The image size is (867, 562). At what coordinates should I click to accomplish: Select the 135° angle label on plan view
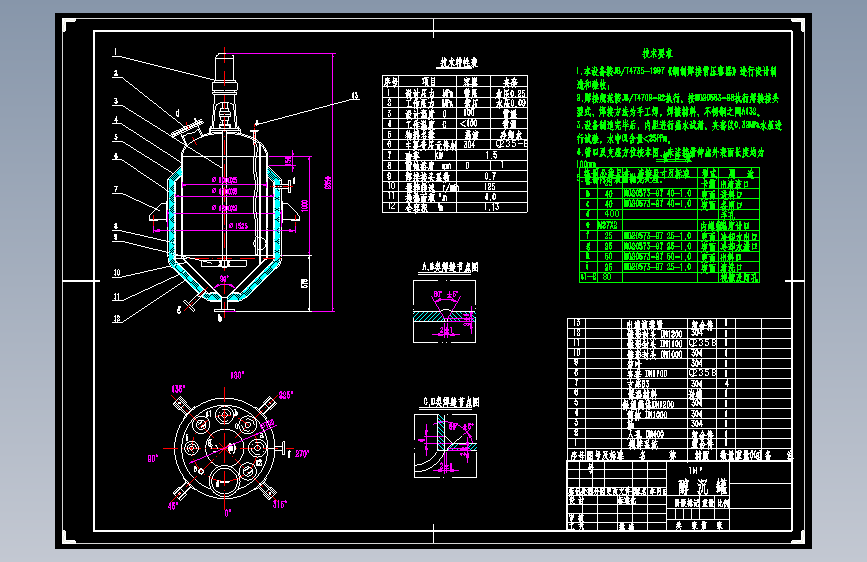click(x=179, y=389)
